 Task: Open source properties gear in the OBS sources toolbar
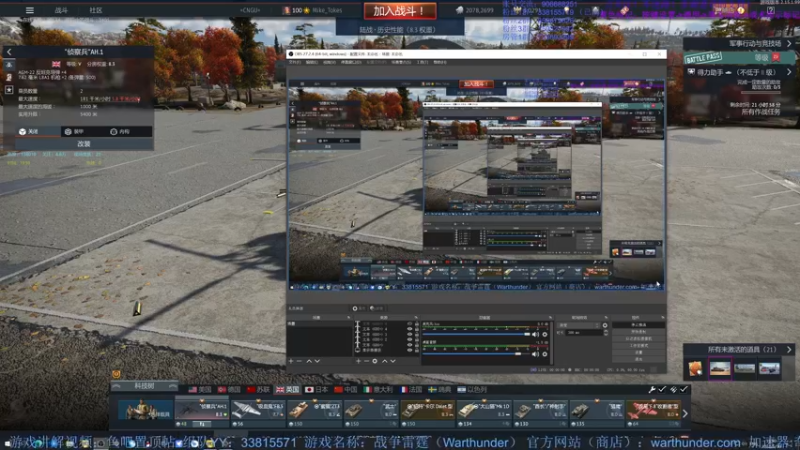(375, 361)
